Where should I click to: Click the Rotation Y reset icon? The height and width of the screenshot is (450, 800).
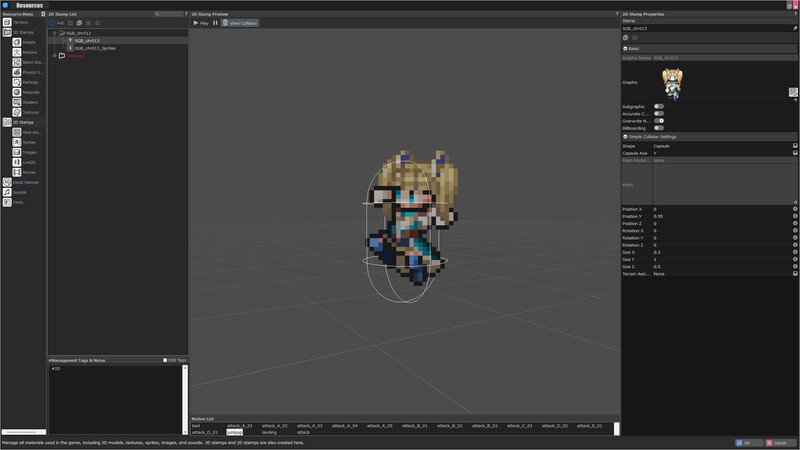pyautogui.click(x=795, y=238)
